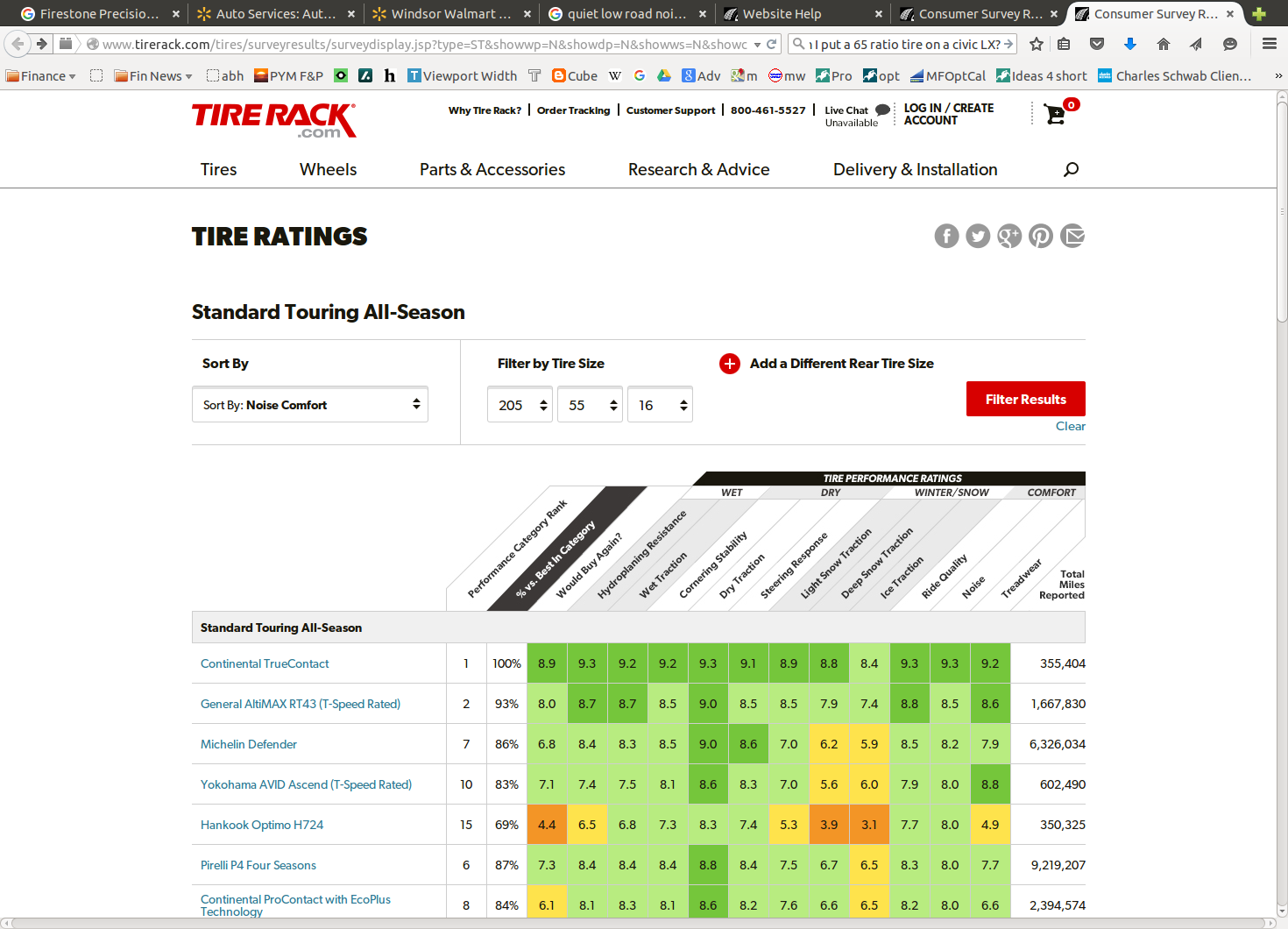Open aspect ratio 55 dropdown
Image resolution: width=1288 pixels, height=929 pixels.
point(590,405)
